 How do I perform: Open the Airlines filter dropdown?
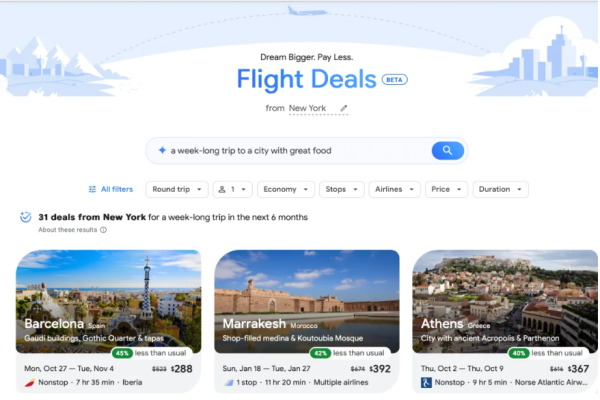pos(395,189)
